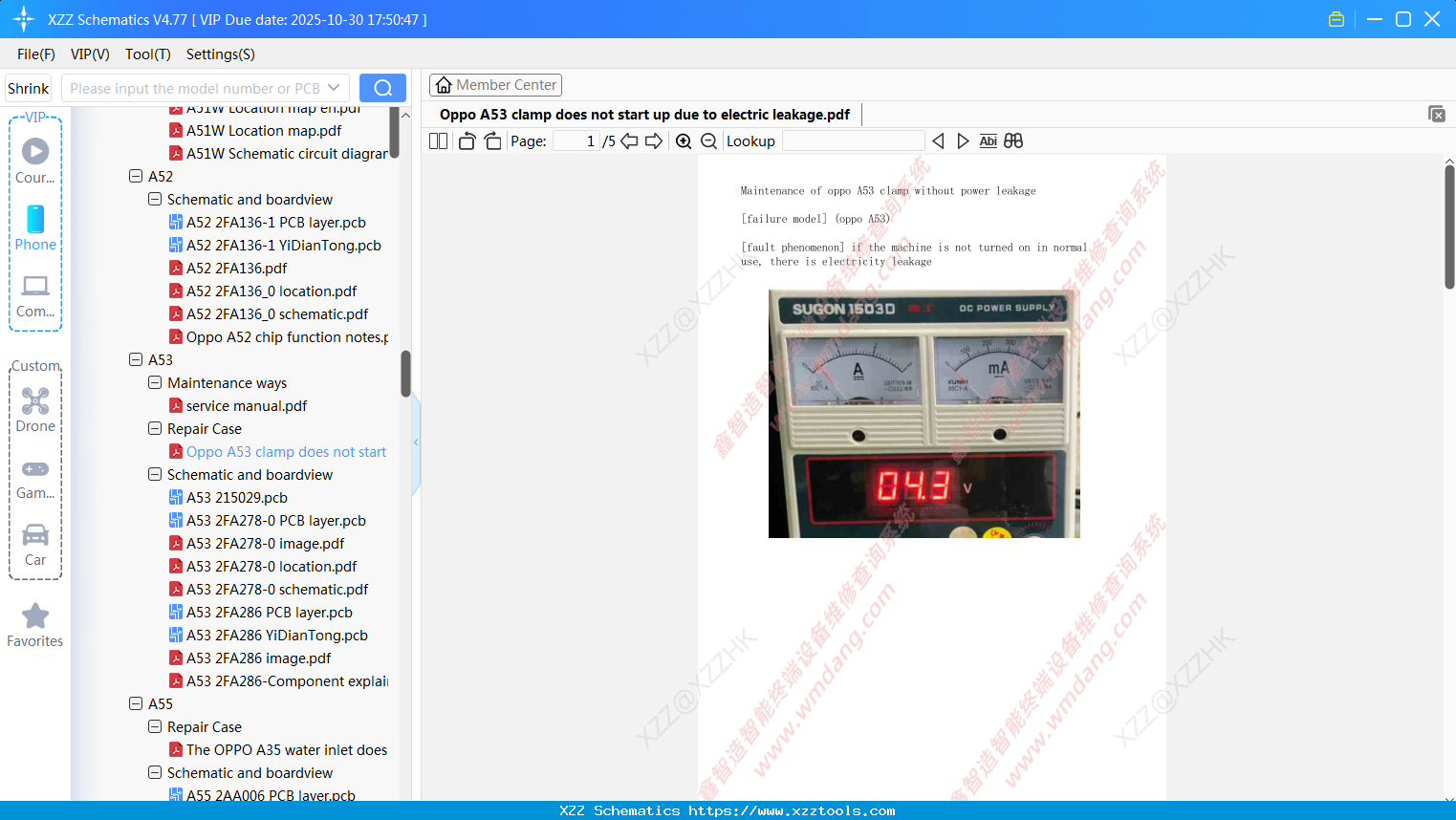
Task: Collapse A52 Schematic and boardview folder
Action: pyautogui.click(x=155, y=200)
